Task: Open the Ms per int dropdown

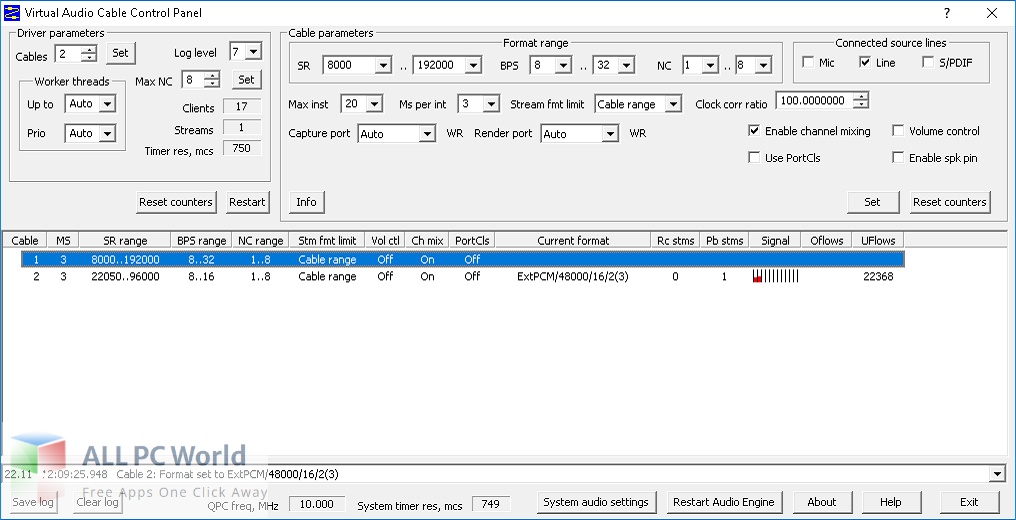Action: pyautogui.click(x=491, y=104)
